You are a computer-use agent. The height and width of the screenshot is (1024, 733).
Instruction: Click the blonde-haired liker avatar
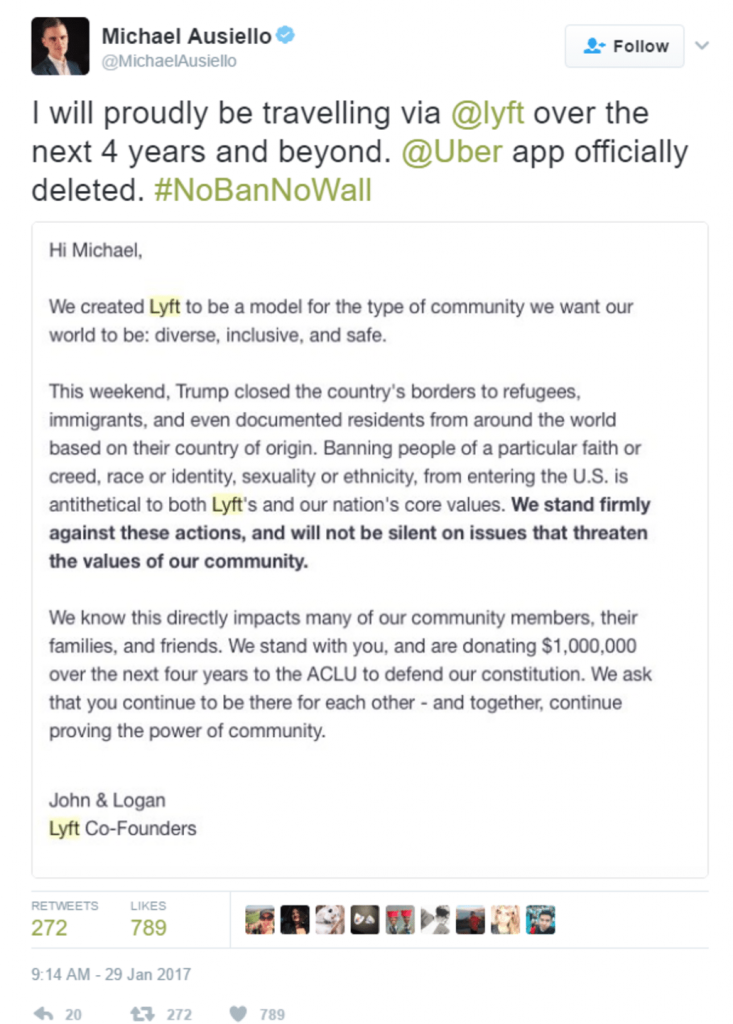tap(506, 920)
